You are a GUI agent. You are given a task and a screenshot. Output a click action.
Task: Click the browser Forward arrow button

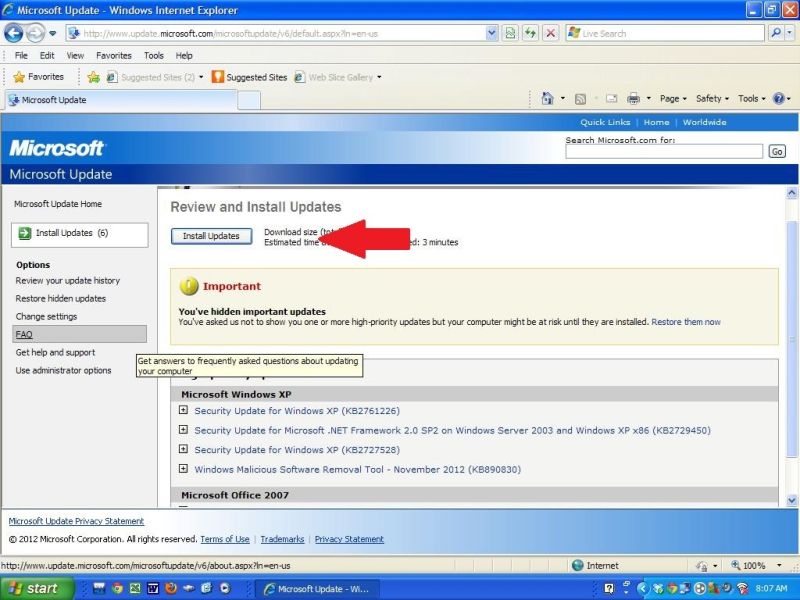pyautogui.click(x=35, y=34)
